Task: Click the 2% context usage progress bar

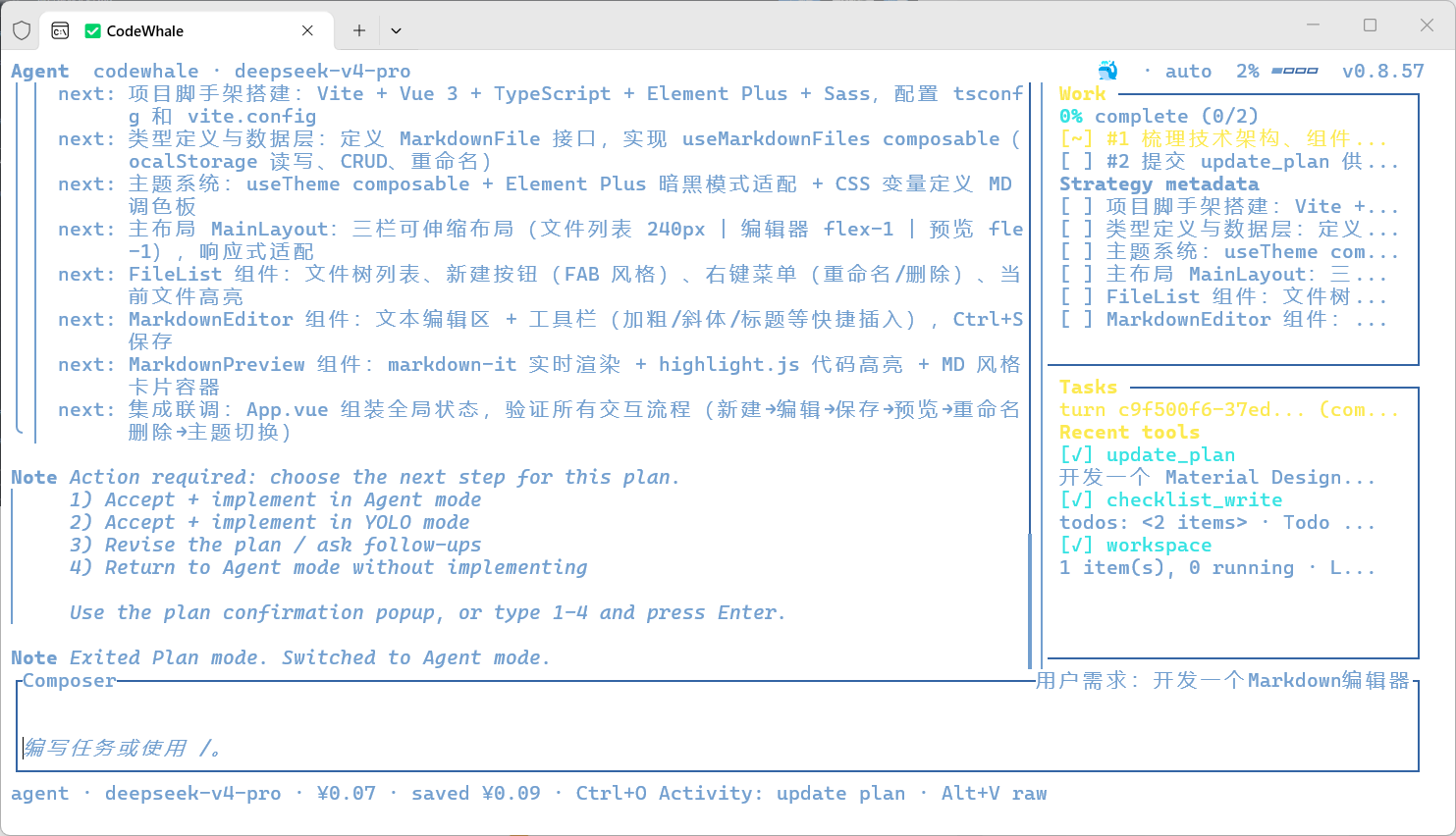Action: point(1294,71)
